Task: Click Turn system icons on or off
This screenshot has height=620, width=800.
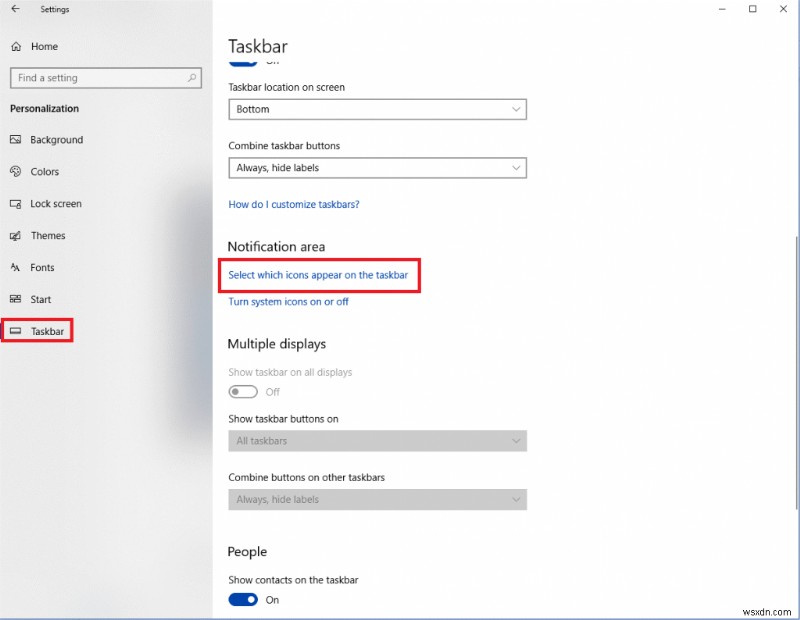Action: 289,301
